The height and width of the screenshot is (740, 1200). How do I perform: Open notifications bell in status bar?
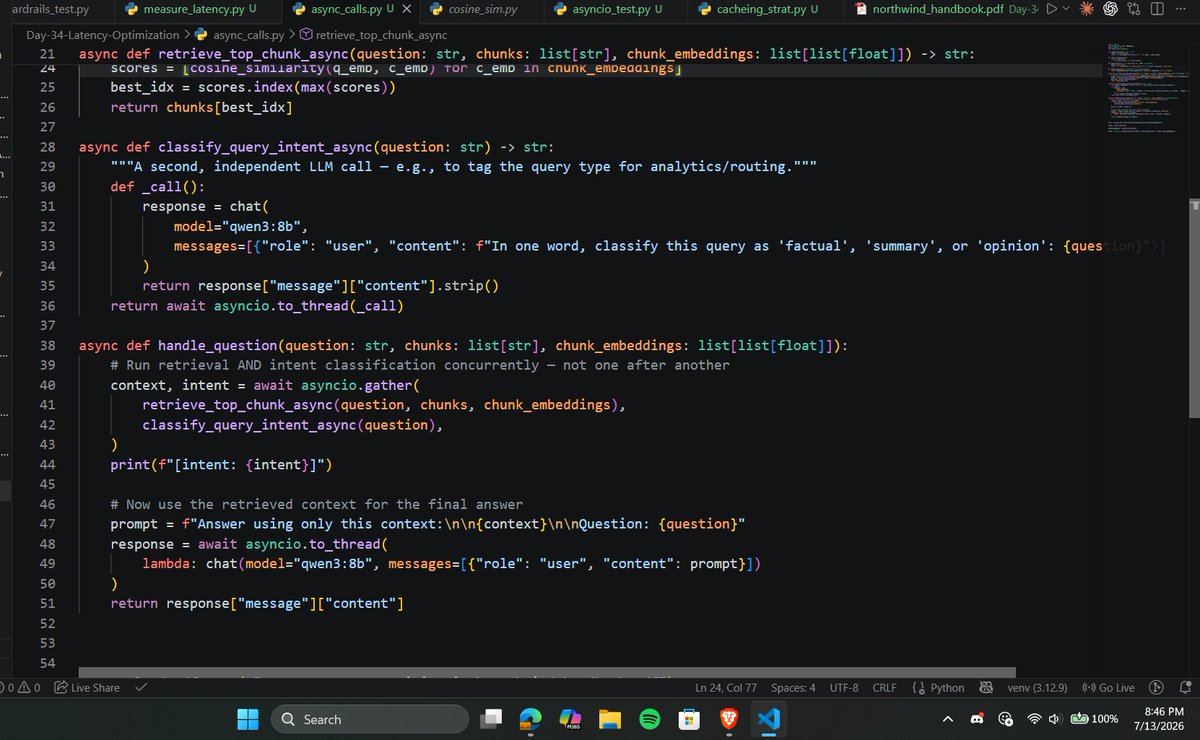coord(1185,688)
